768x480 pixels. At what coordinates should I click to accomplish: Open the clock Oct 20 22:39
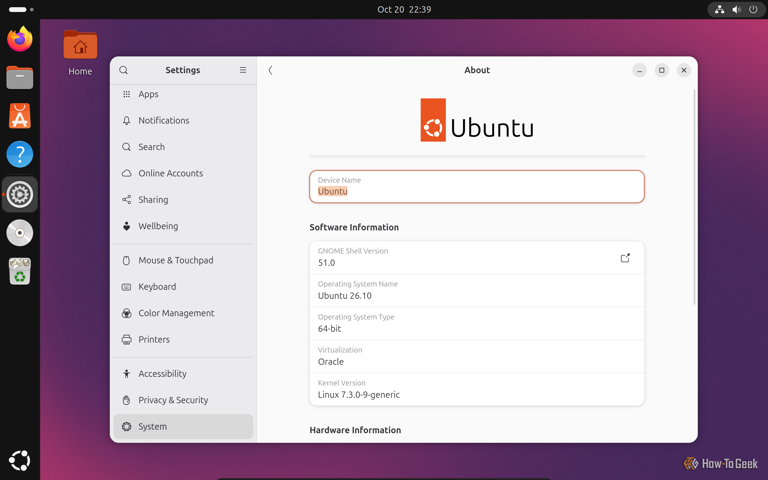404,9
